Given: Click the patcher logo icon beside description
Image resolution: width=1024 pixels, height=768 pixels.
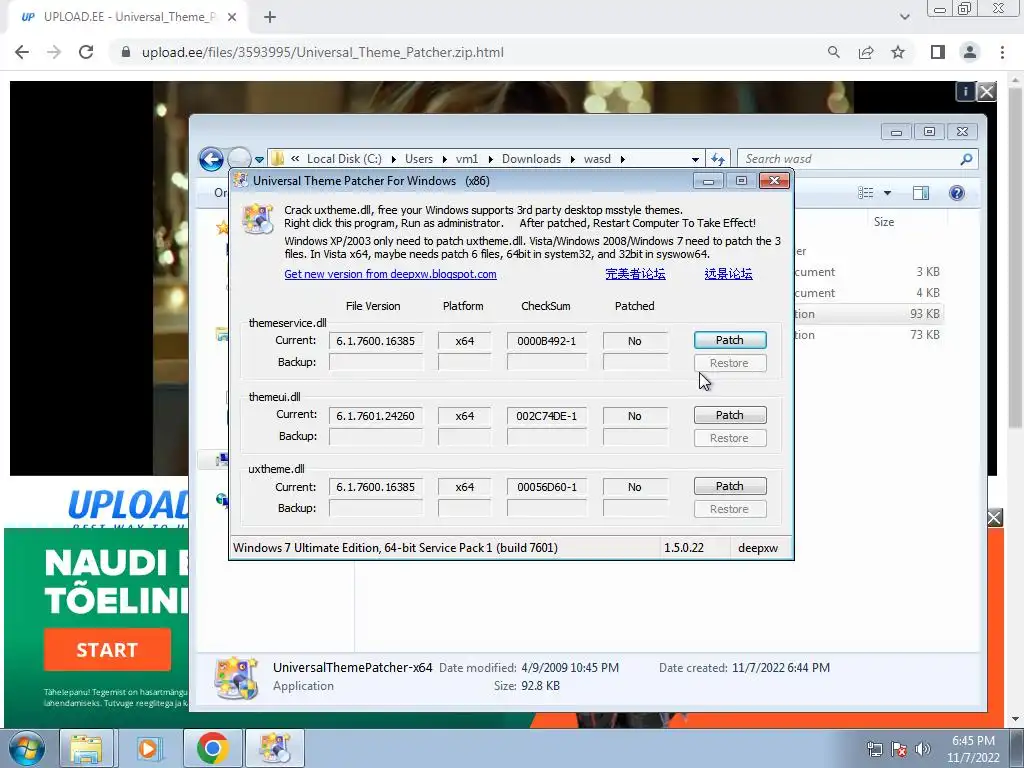Looking at the screenshot, I should pyautogui.click(x=257, y=219).
